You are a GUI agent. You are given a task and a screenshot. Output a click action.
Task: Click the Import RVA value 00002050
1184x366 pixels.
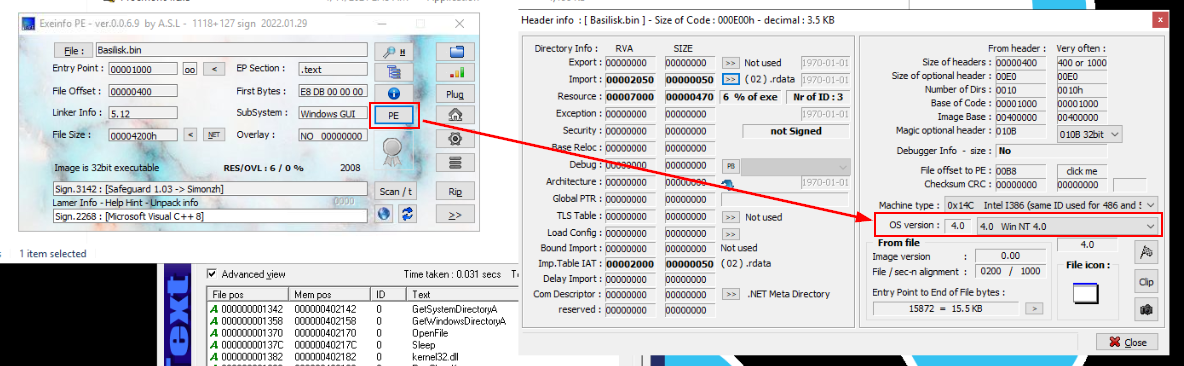point(630,79)
